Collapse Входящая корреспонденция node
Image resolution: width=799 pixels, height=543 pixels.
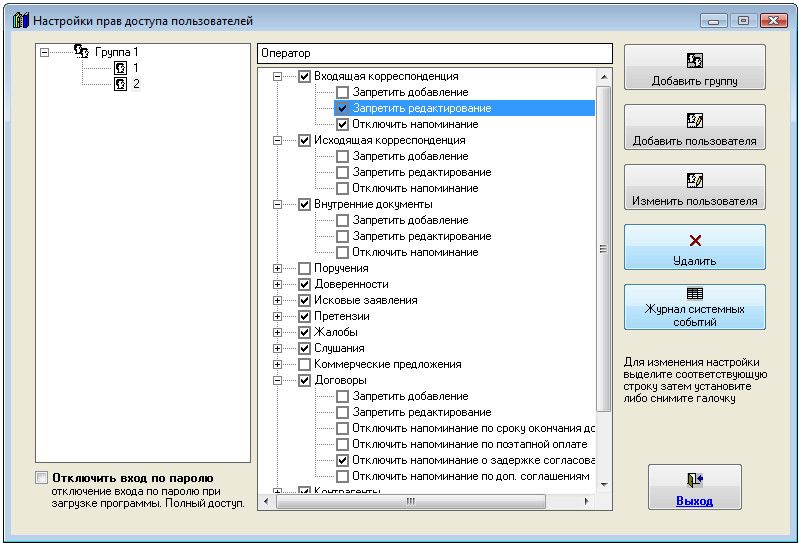[277, 76]
